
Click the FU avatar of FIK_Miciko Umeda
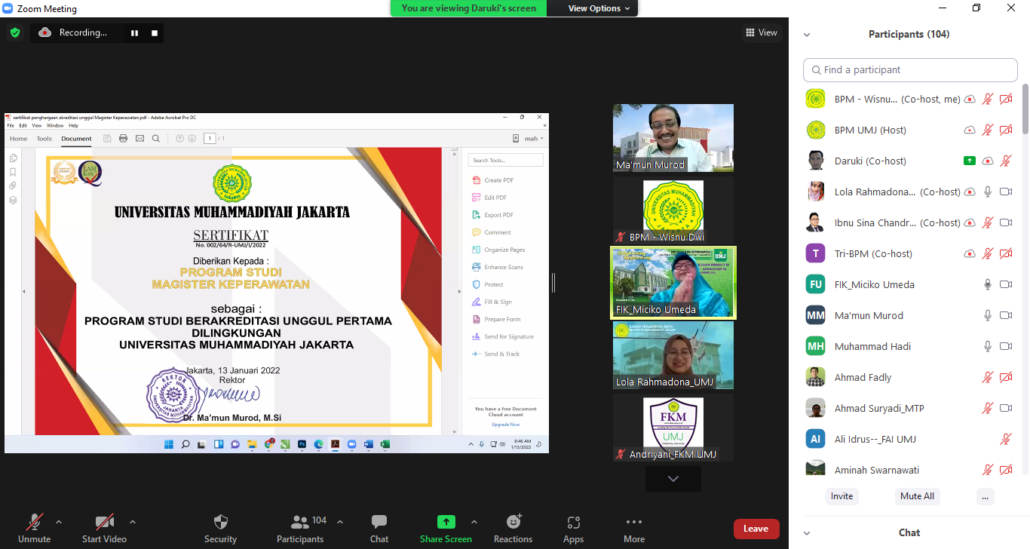(816, 284)
